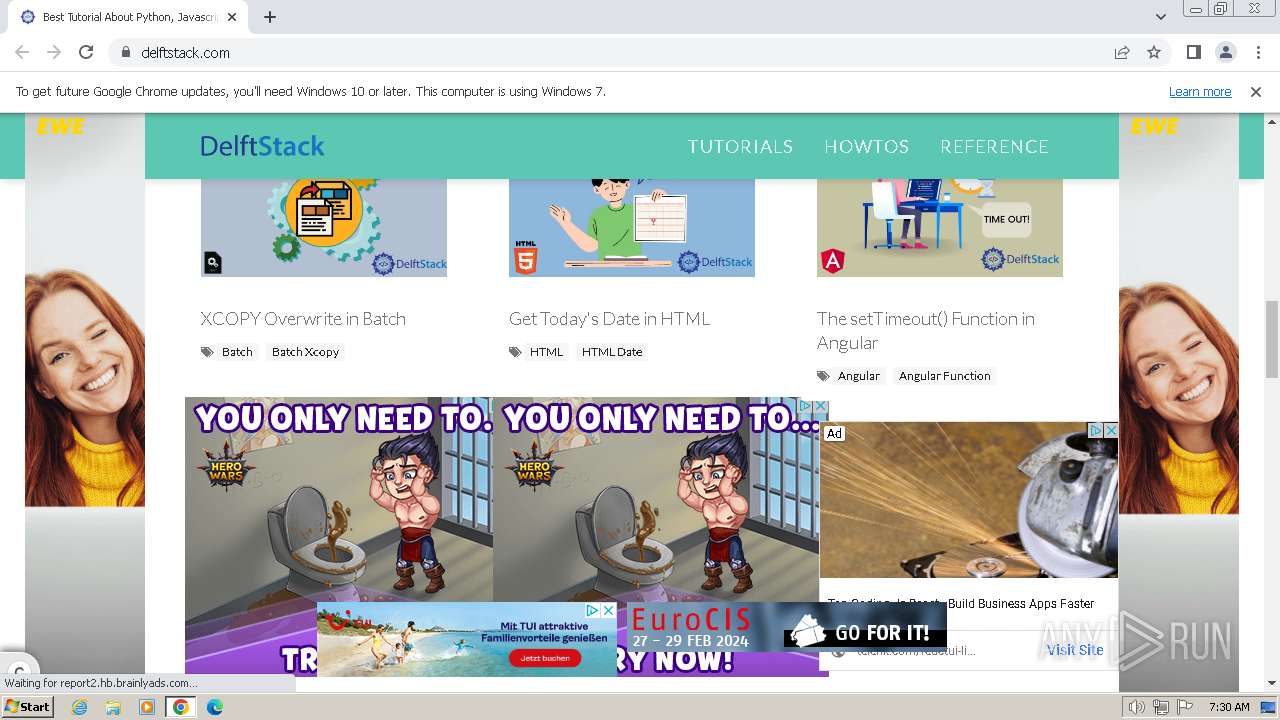Click the browser back arrow
Image resolution: width=1280 pixels, height=720 pixels.
click(22, 52)
